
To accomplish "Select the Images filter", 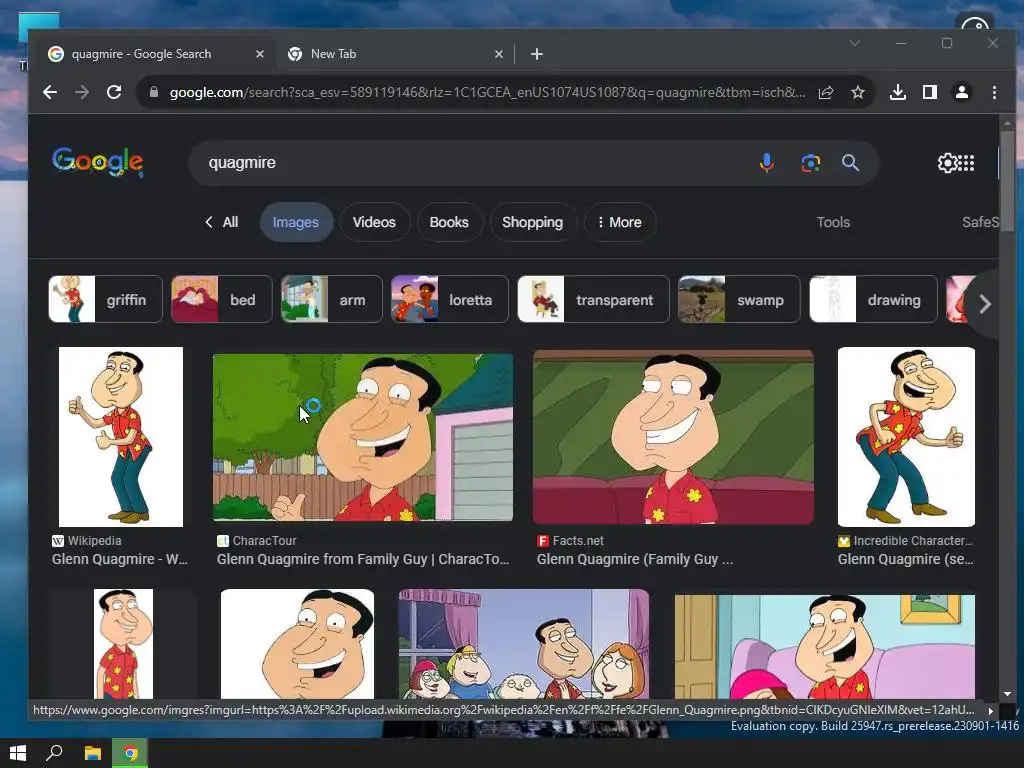I will point(296,222).
